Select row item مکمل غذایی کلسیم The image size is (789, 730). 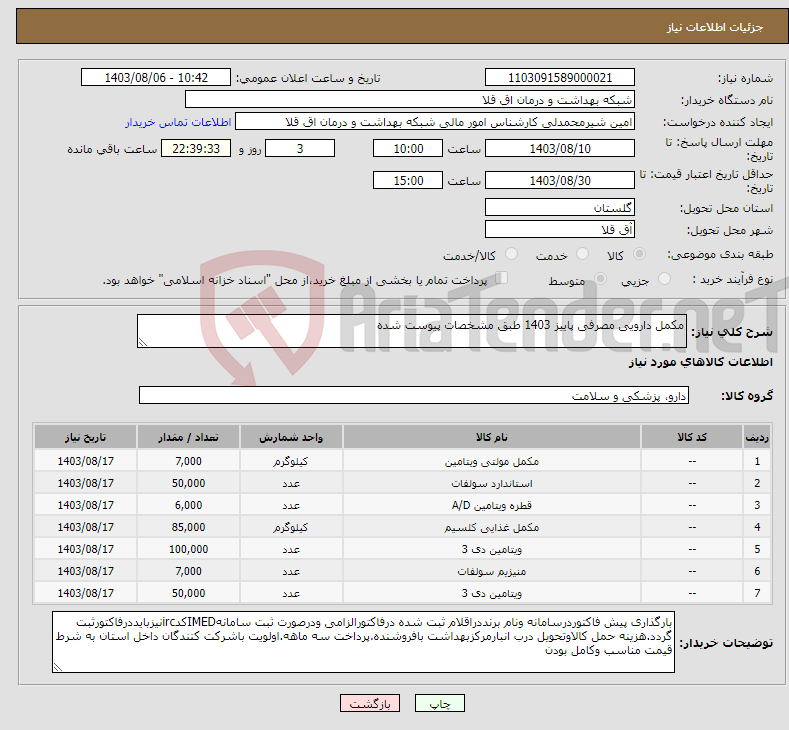point(492,527)
